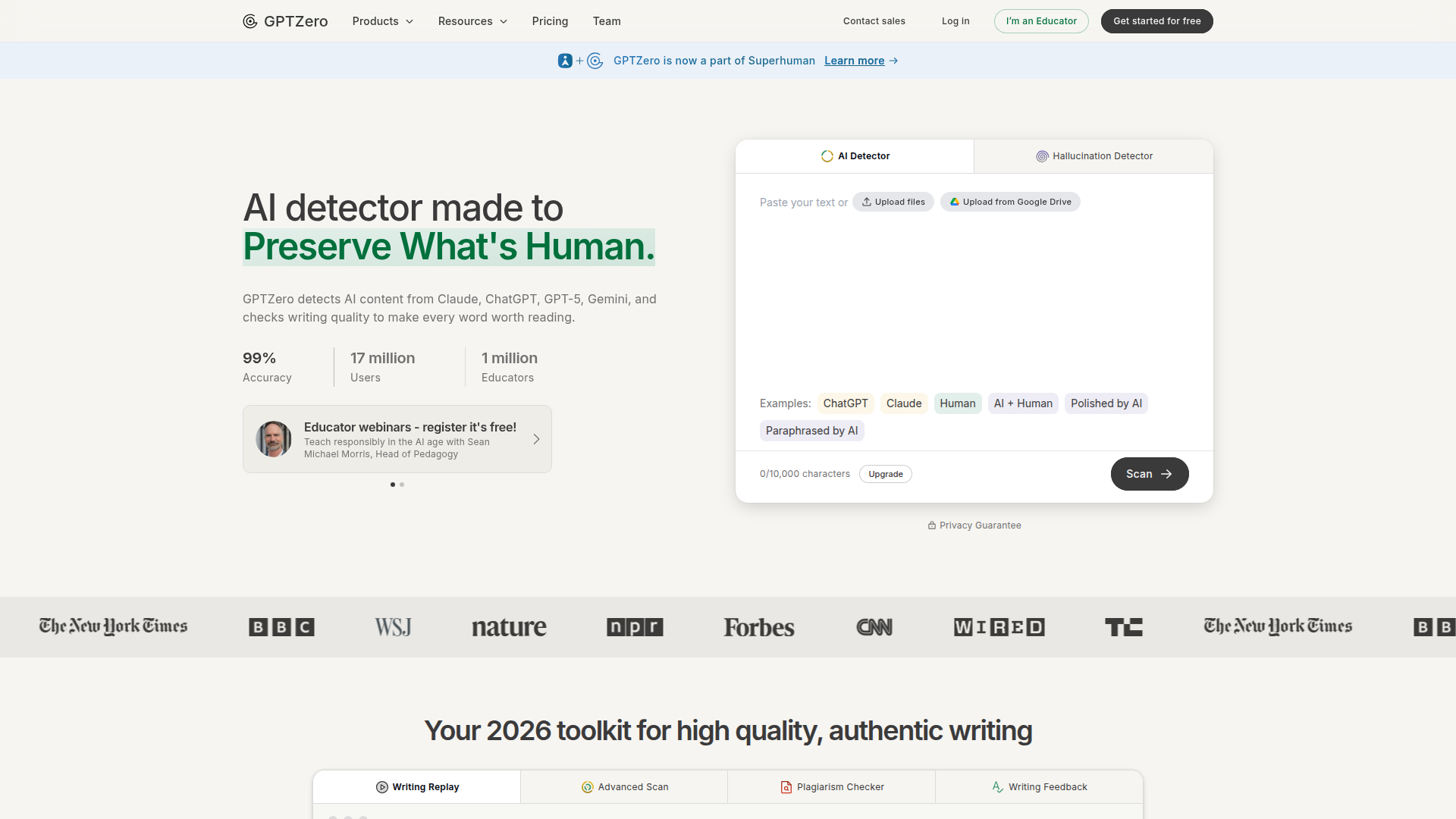Click the Scan button
This screenshot has width=1456, height=819.
[1150, 474]
